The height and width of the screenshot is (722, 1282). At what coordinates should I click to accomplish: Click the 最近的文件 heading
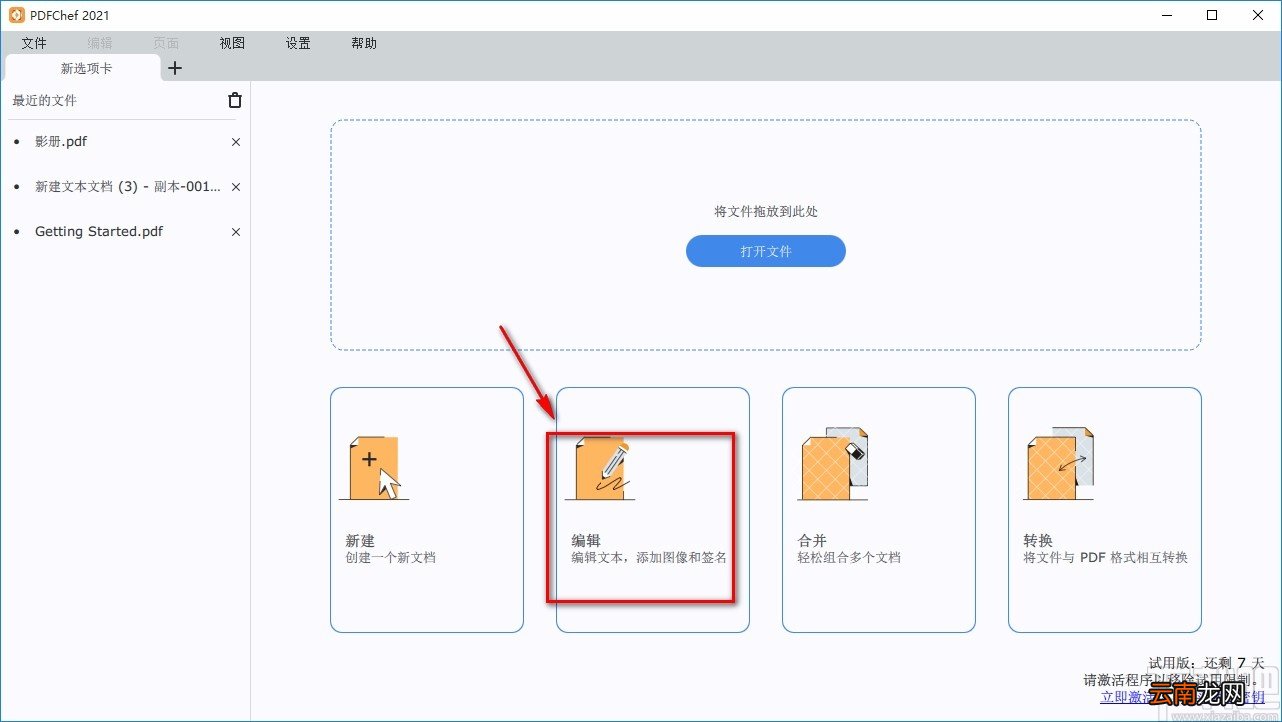click(44, 100)
